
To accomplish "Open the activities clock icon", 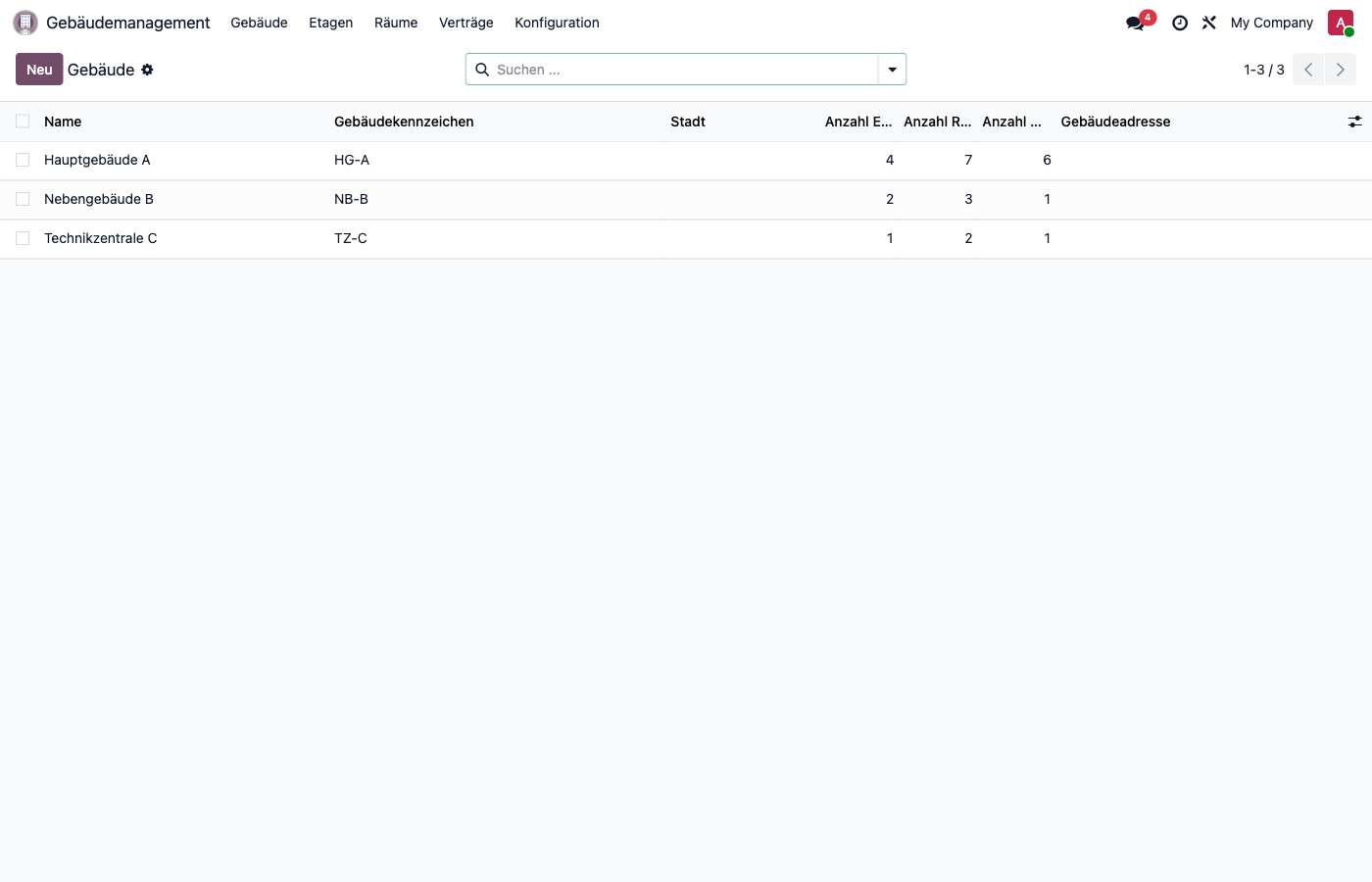I will click(x=1180, y=23).
